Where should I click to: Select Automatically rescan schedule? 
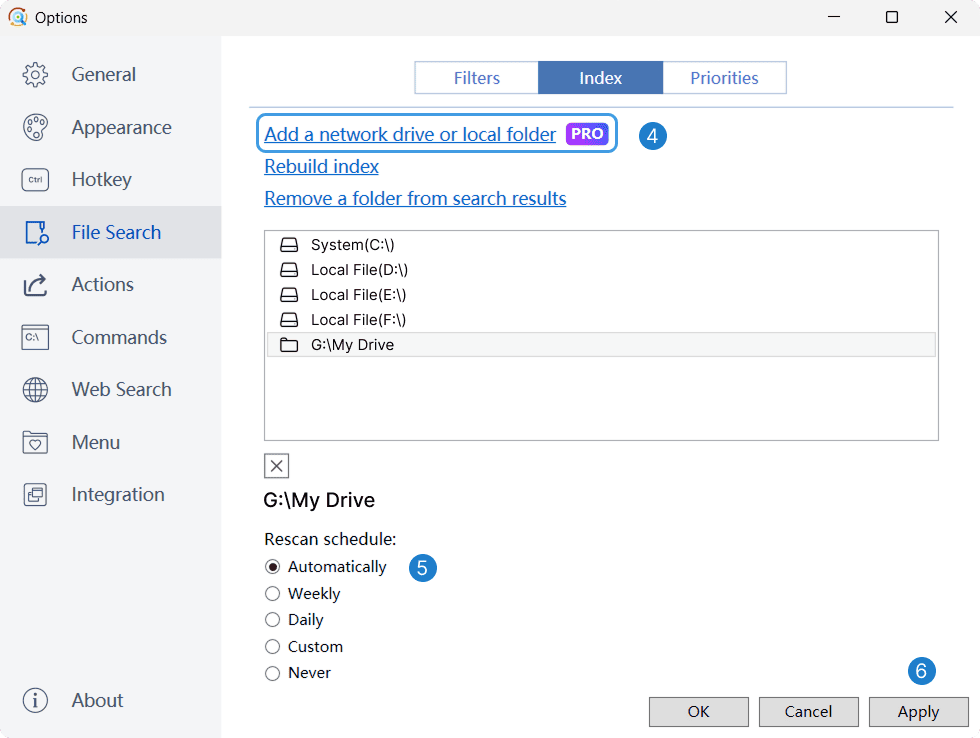coord(326,567)
